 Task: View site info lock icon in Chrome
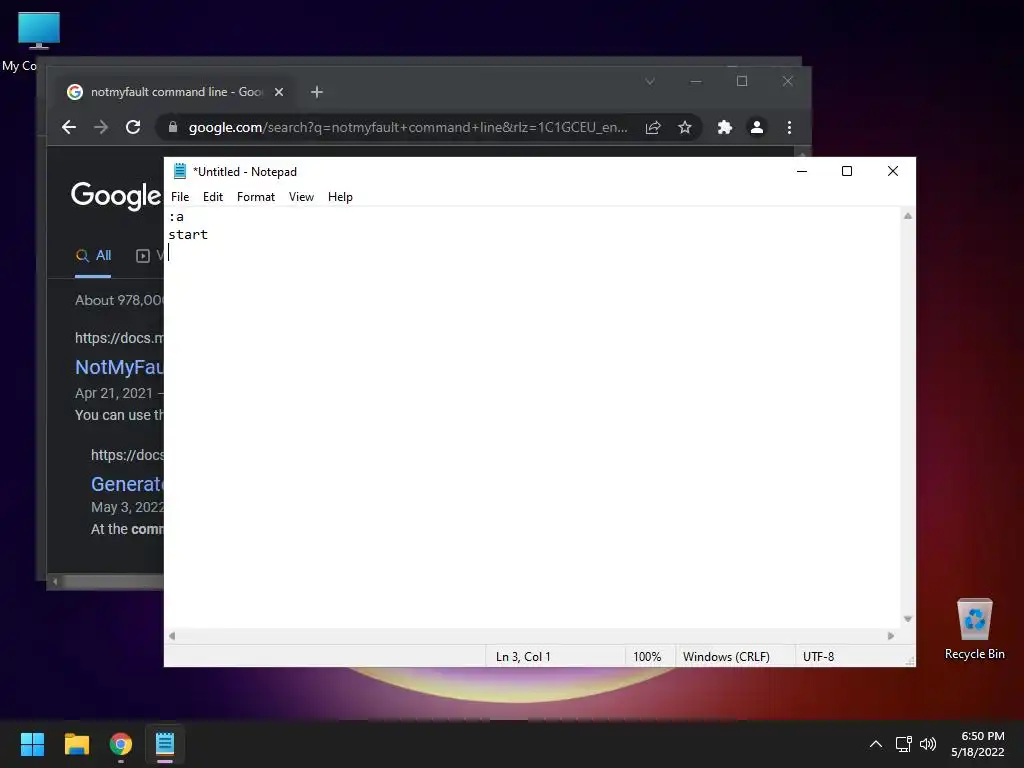click(x=172, y=127)
